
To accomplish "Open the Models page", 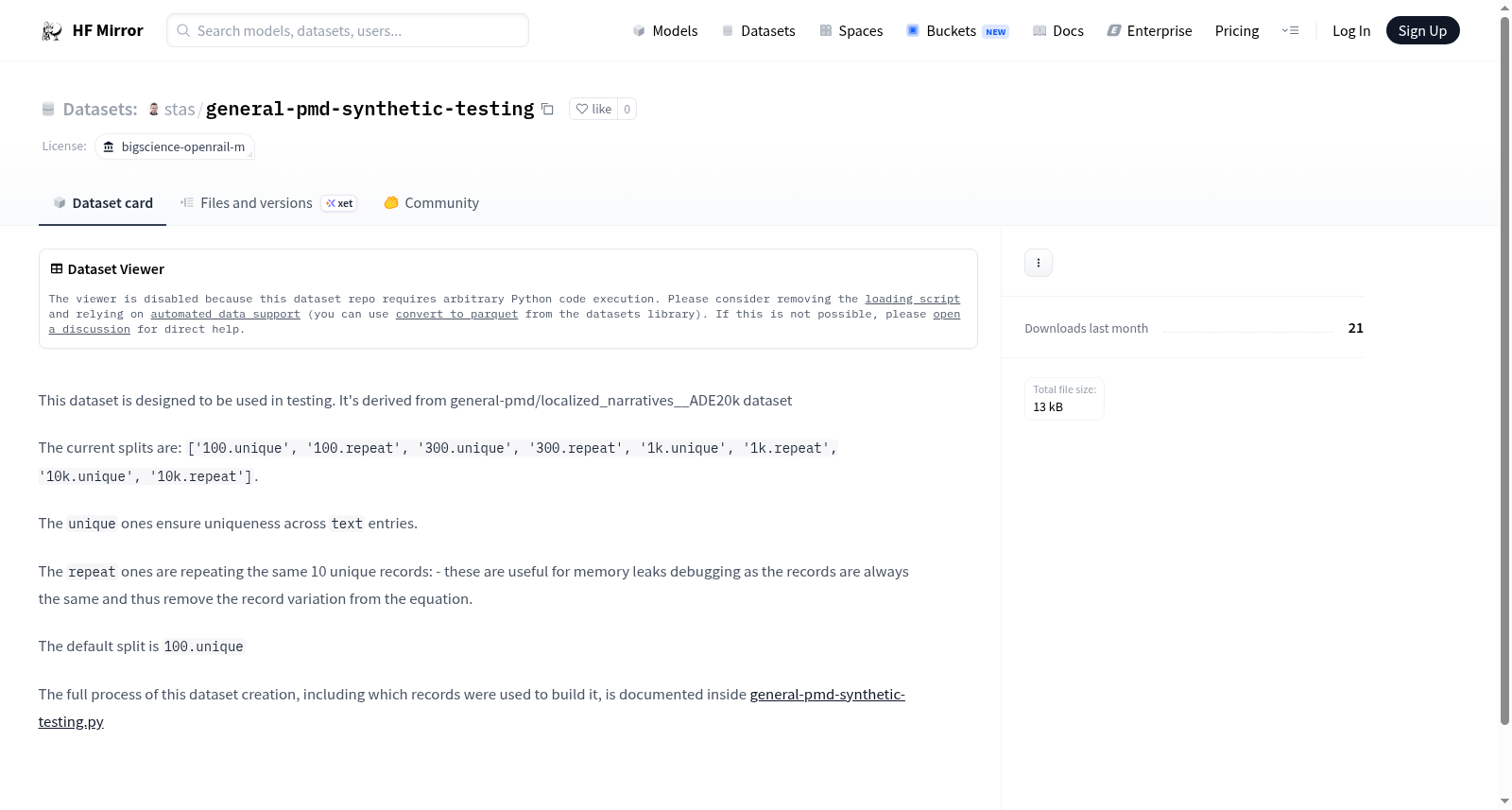I will [665, 31].
